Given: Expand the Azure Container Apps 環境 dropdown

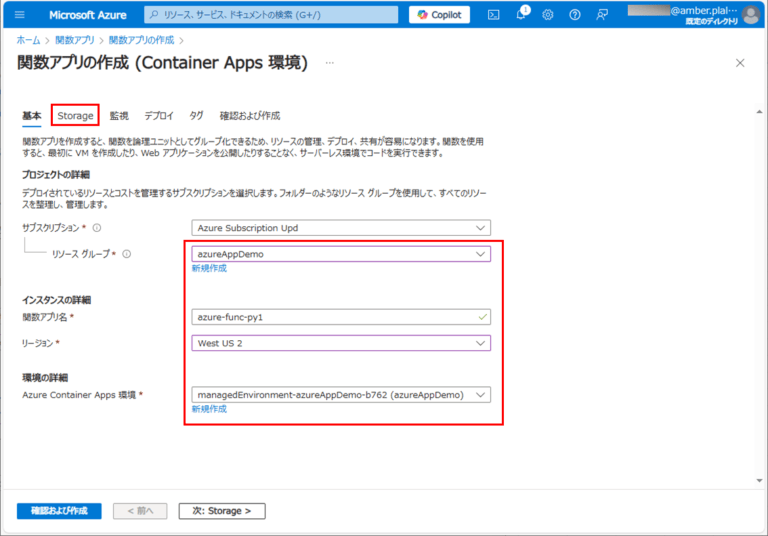Looking at the screenshot, I should 341,395.
